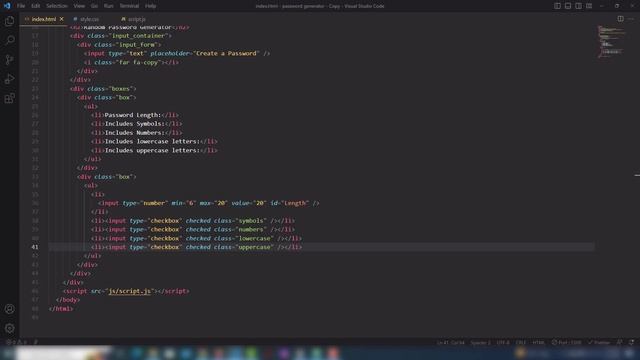Click the feedback icon in status bar

coord(620,342)
